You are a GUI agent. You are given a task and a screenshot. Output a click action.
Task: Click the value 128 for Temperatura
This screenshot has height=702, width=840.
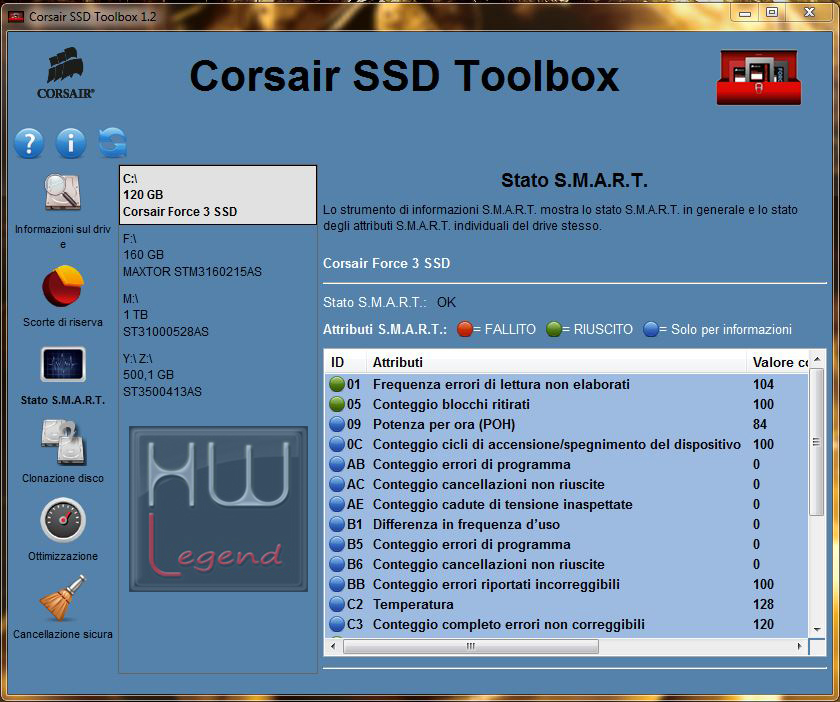(763, 604)
